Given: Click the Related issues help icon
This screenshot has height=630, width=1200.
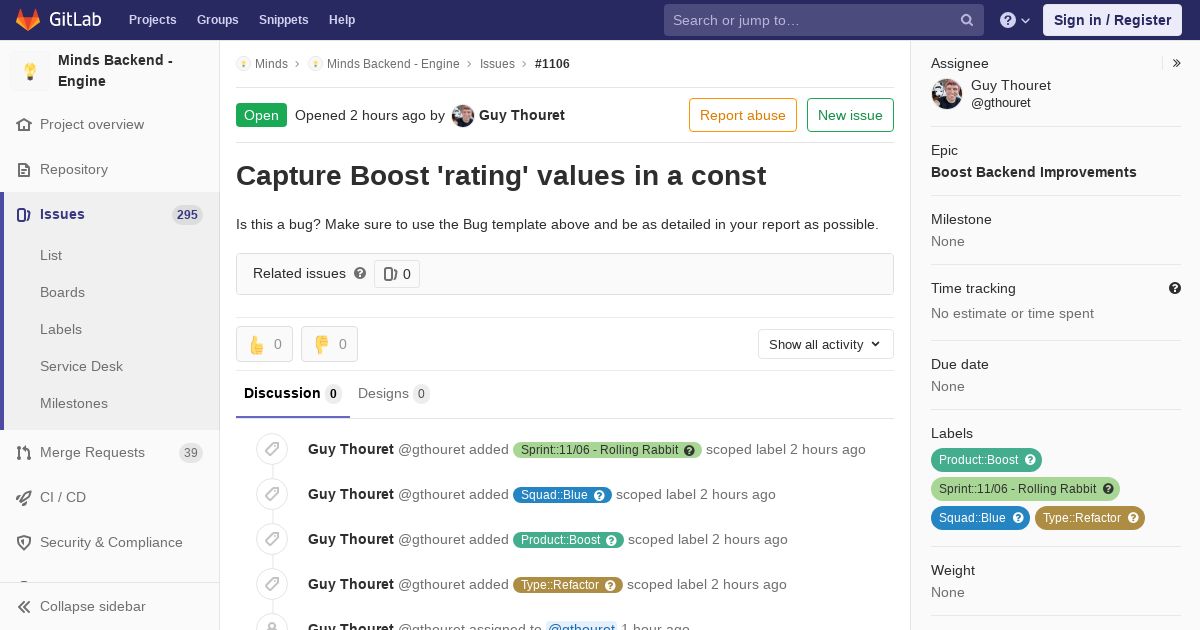Looking at the screenshot, I should (360, 273).
